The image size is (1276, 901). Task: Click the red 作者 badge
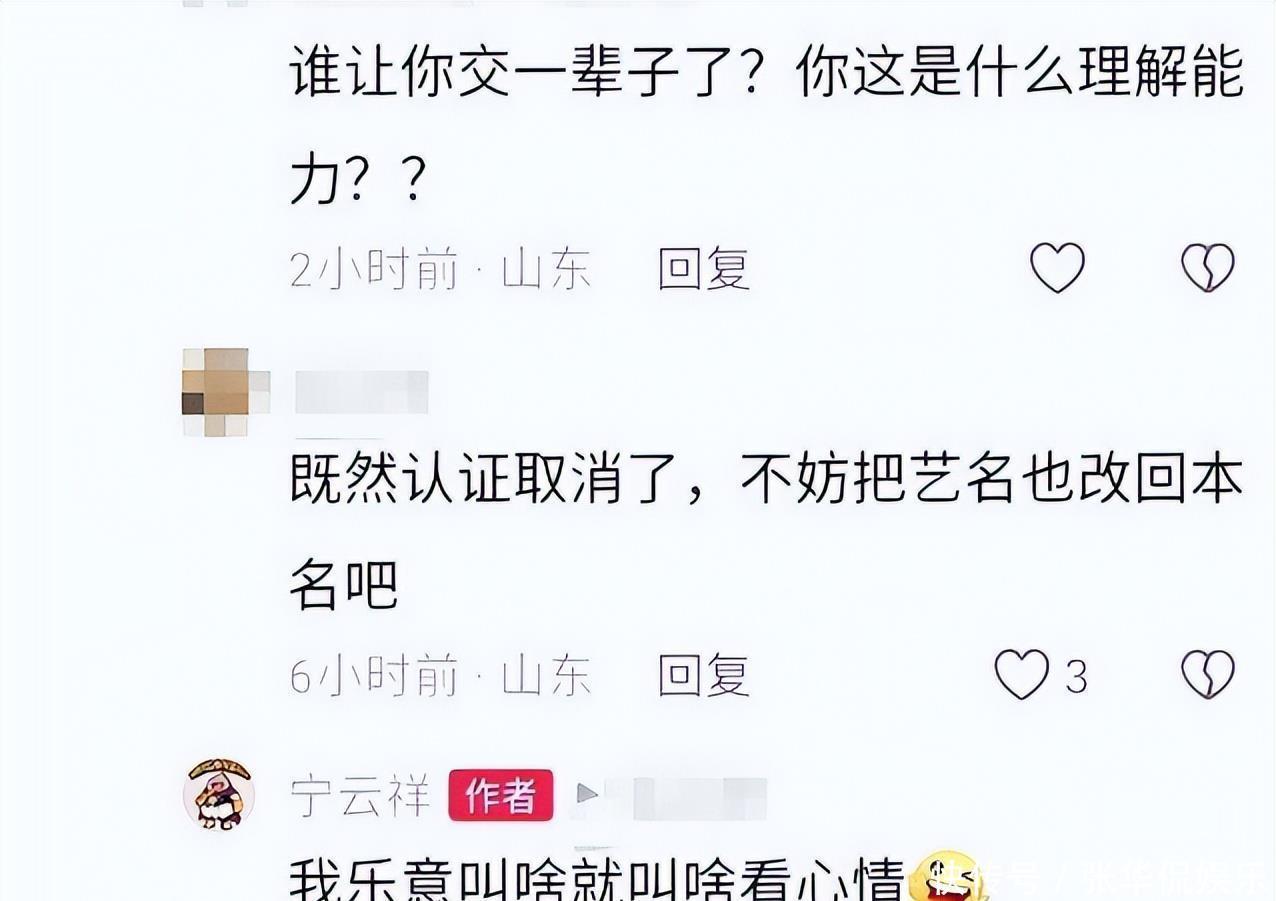click(x=500, y=795)
